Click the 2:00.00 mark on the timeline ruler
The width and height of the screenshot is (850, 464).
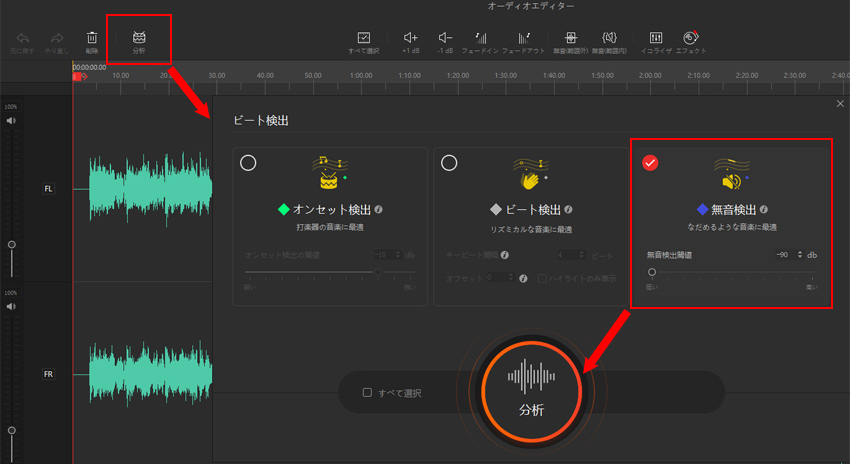pos(650,75)
